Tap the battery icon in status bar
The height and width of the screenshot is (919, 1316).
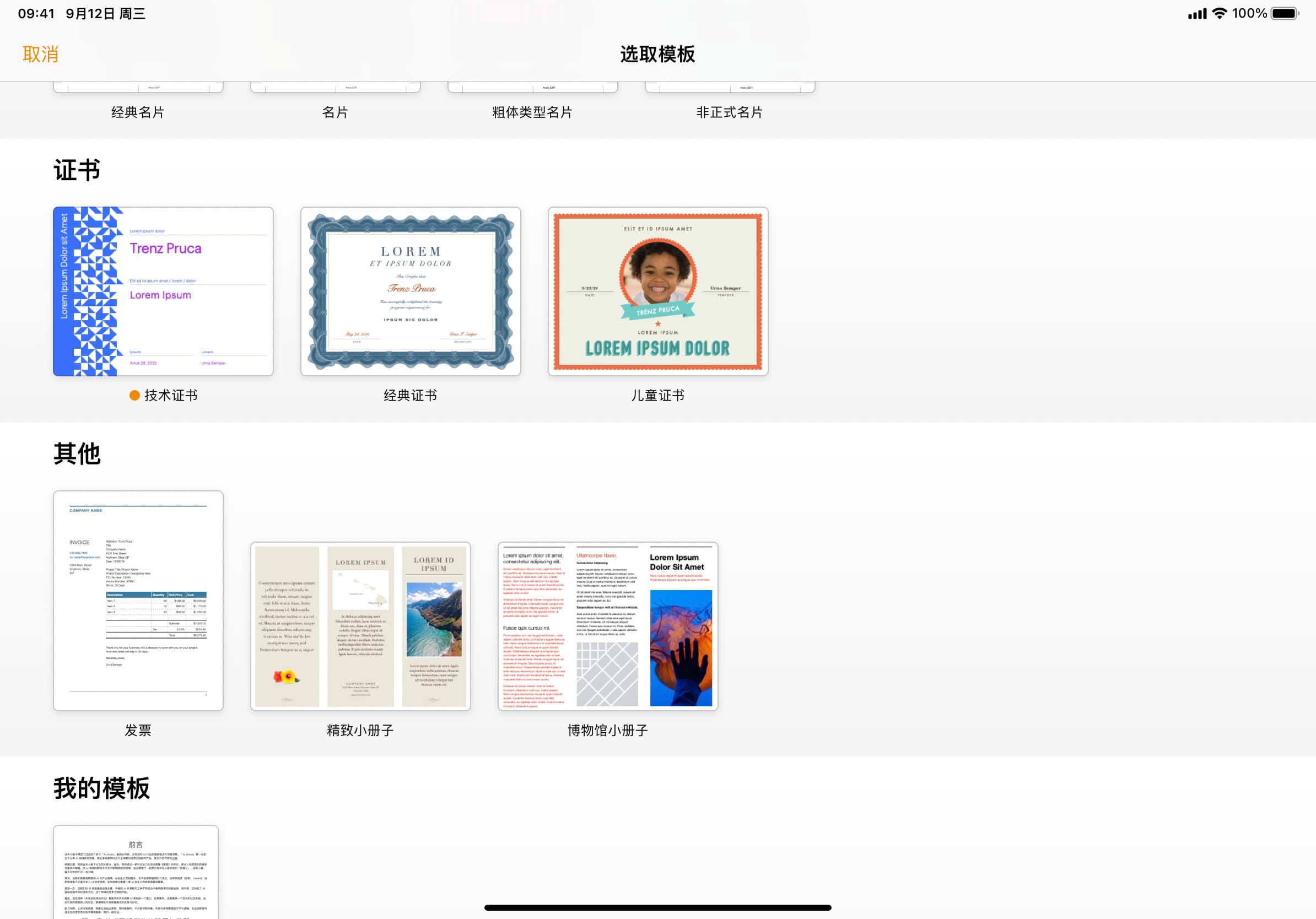tap(1286, 13)
